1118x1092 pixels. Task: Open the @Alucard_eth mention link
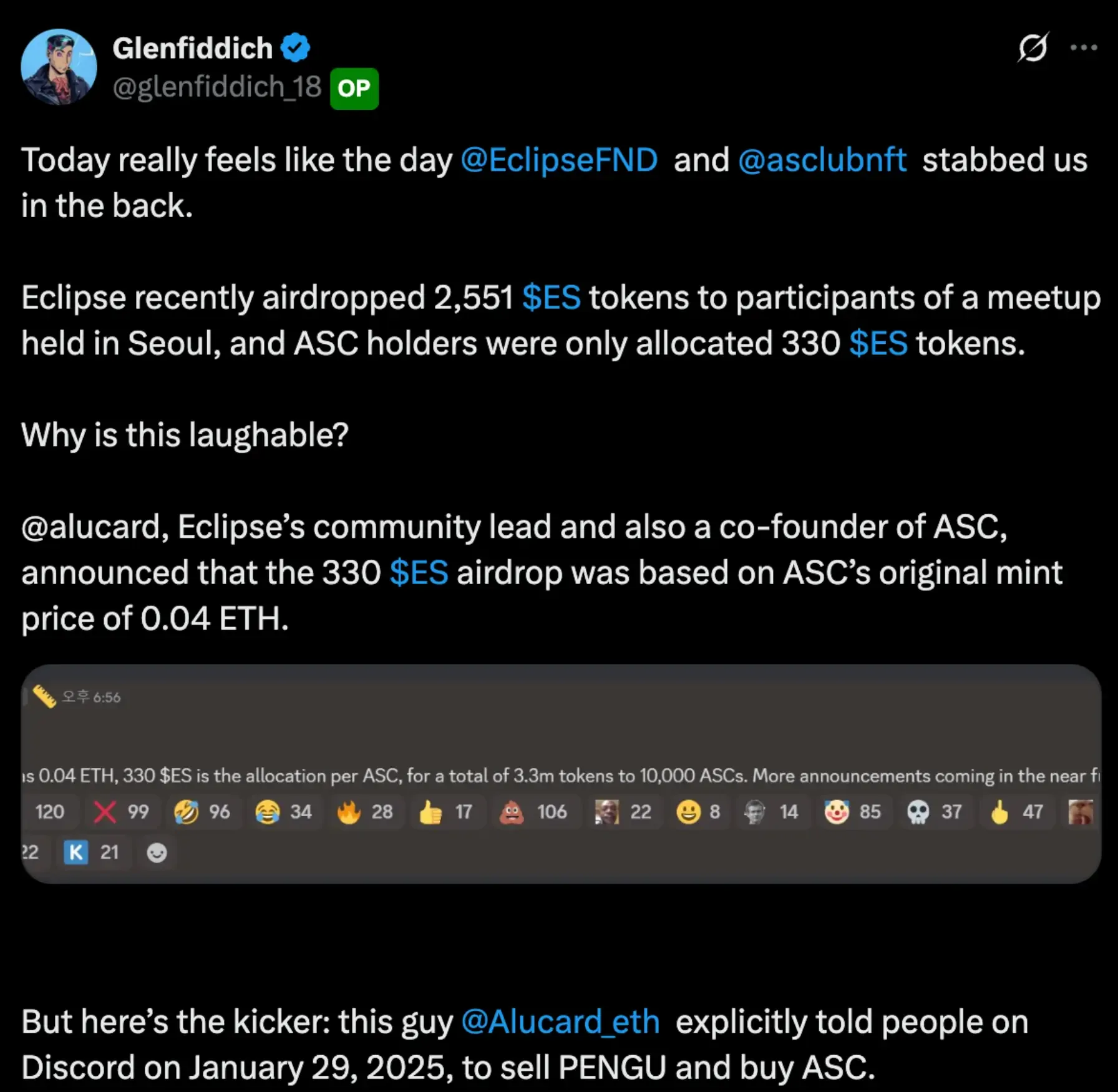[x=560, y=1021]
